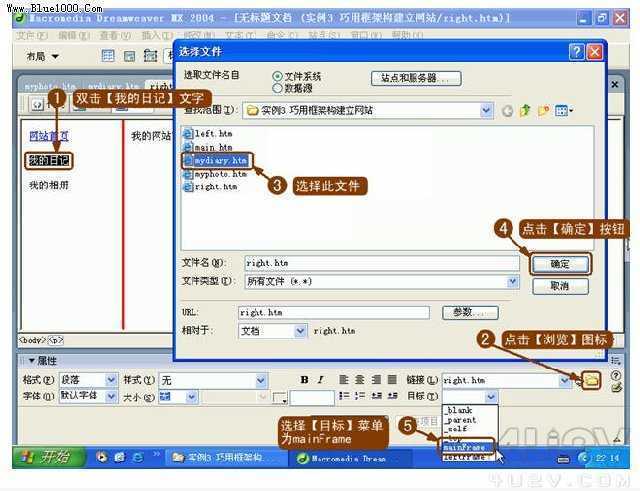The height and width of the screenshot is (491, 640).
Task: Click the code view icon in document toolbar
Action: tap(37, 104)
